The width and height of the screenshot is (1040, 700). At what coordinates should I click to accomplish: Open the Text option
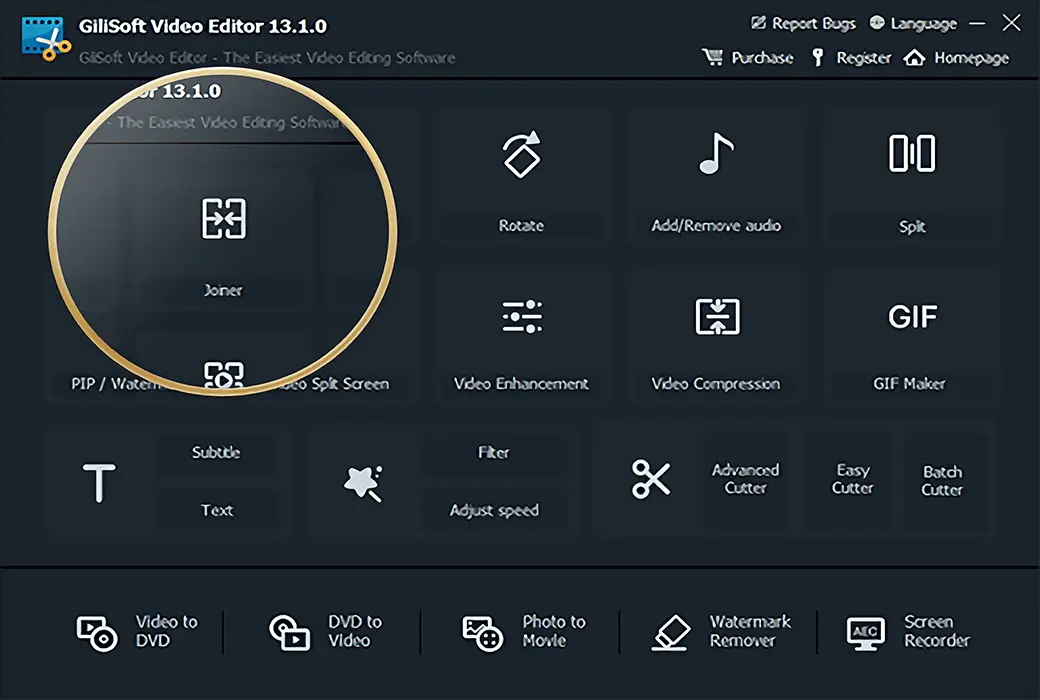tap(217, 510)
